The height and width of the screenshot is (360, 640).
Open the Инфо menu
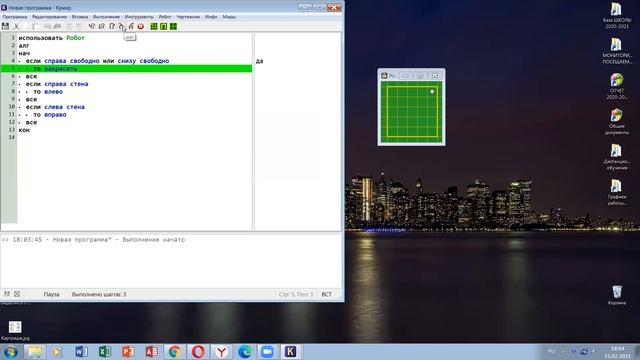tap(211, 17)
